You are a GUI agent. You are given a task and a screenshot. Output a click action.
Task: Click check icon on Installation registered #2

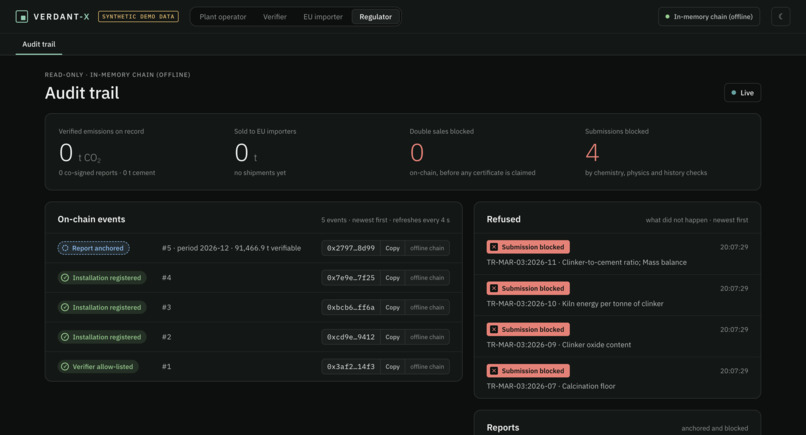(65, 337)
